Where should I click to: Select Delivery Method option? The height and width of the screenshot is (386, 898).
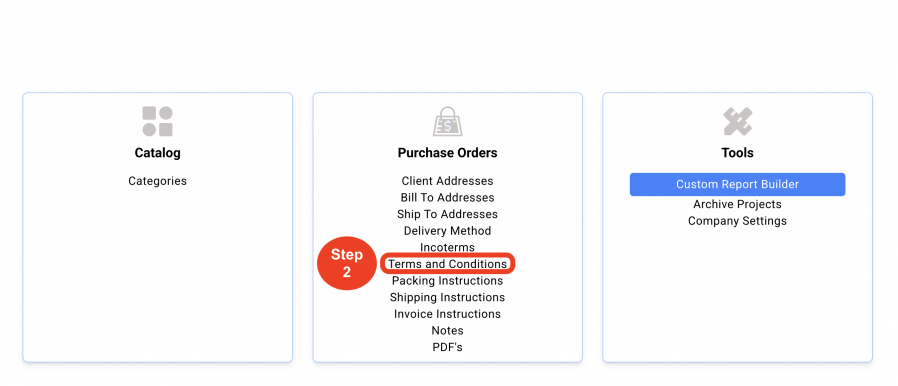447,231
